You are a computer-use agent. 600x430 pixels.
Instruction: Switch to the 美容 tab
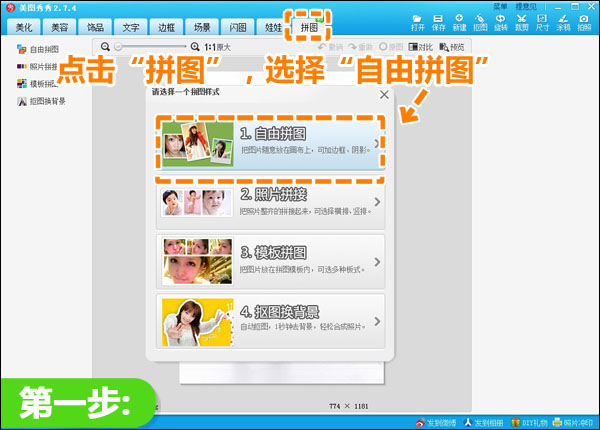pos(59,27)
